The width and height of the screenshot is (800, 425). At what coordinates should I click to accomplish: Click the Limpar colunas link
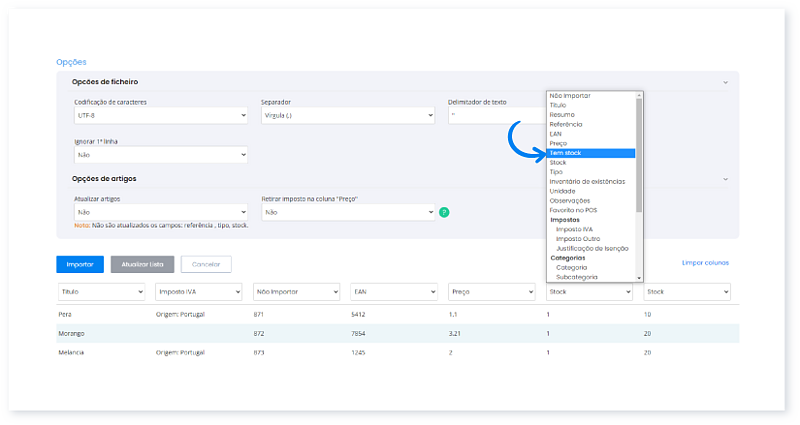(x=705, y=263)
